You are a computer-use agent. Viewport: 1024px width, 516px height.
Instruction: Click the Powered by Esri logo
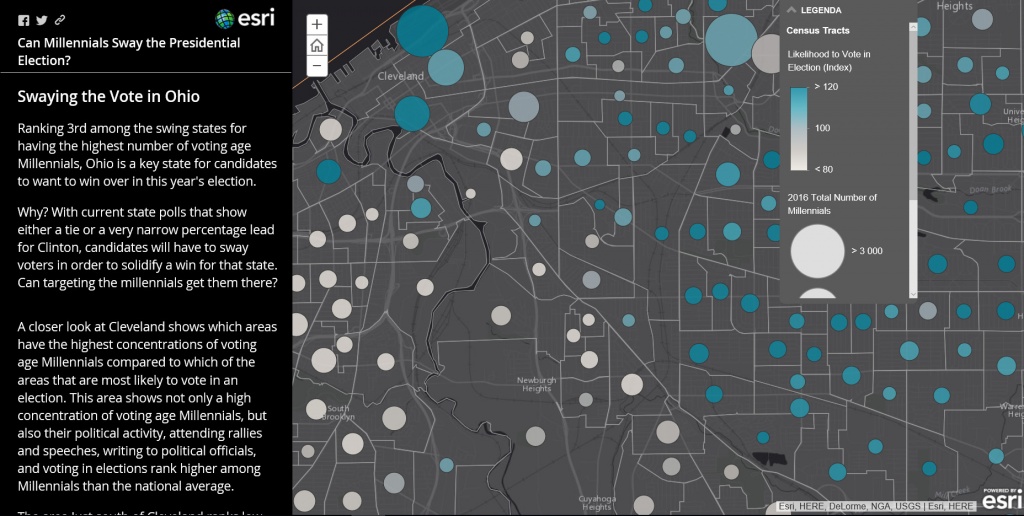click(1002, 498)
